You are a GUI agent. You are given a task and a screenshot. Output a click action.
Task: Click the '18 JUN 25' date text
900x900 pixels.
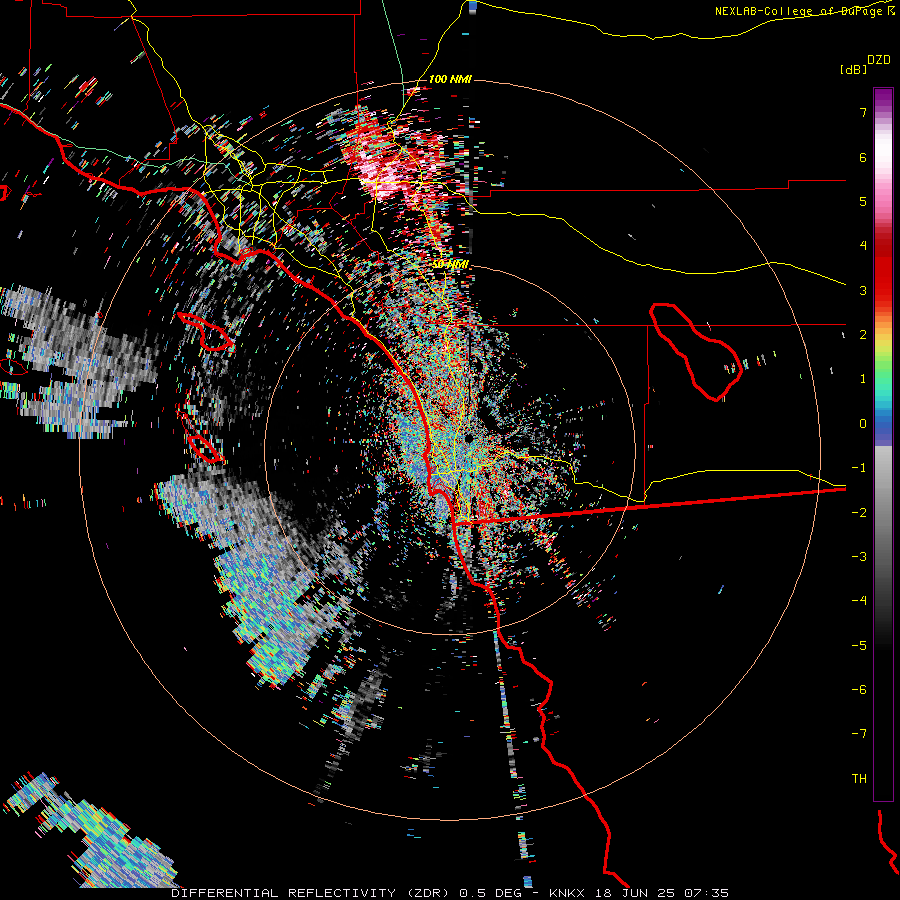point(634,893)
